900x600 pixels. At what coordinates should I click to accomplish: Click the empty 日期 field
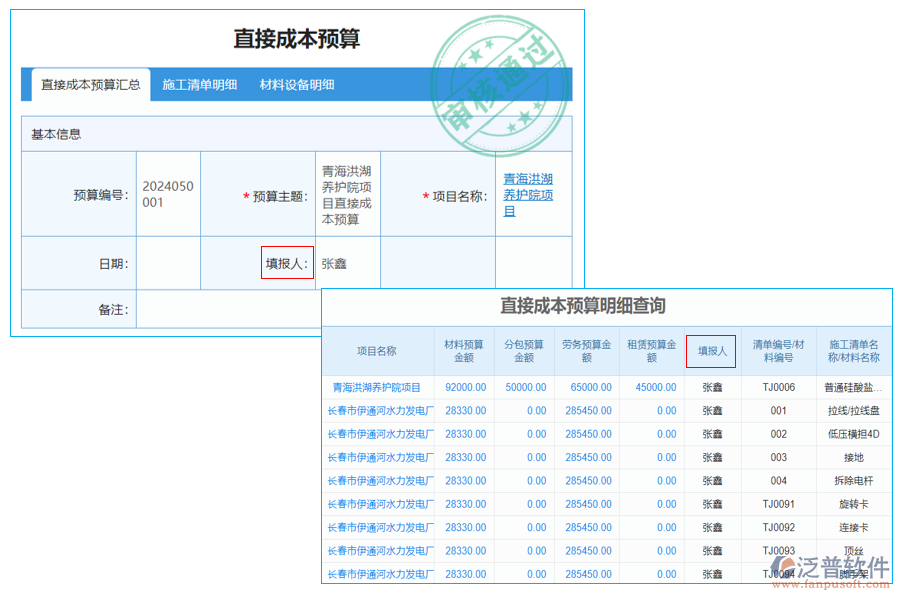point(168,264)
